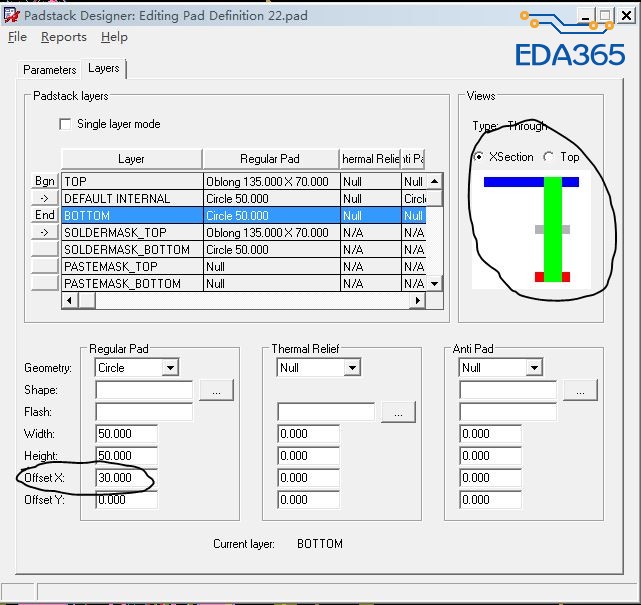641x605 pixels.
Task: Click the Bgn row button
Action: click(x=45, y=181)
